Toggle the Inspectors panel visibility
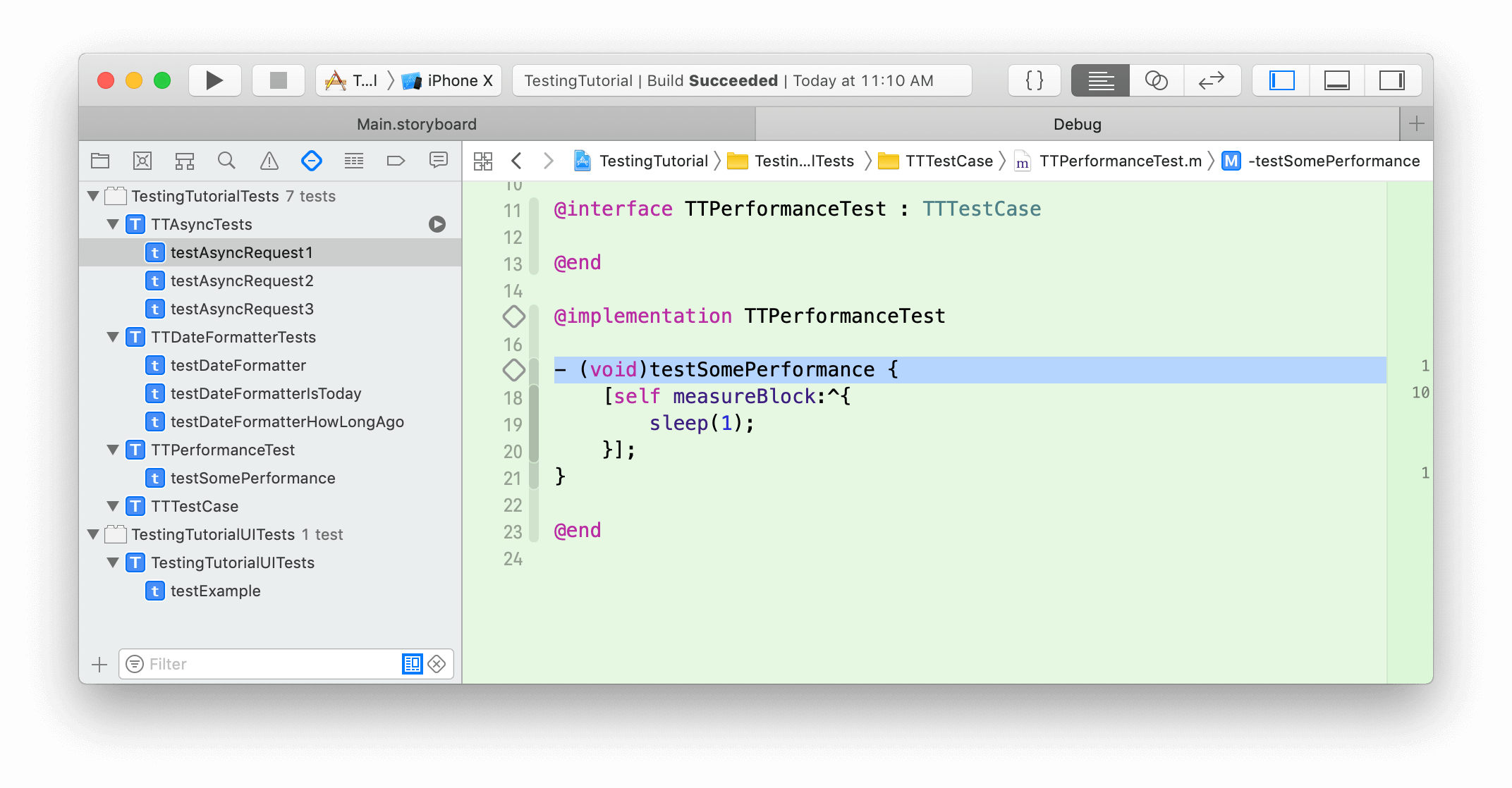The image size is (1512, 788). 1391,80
